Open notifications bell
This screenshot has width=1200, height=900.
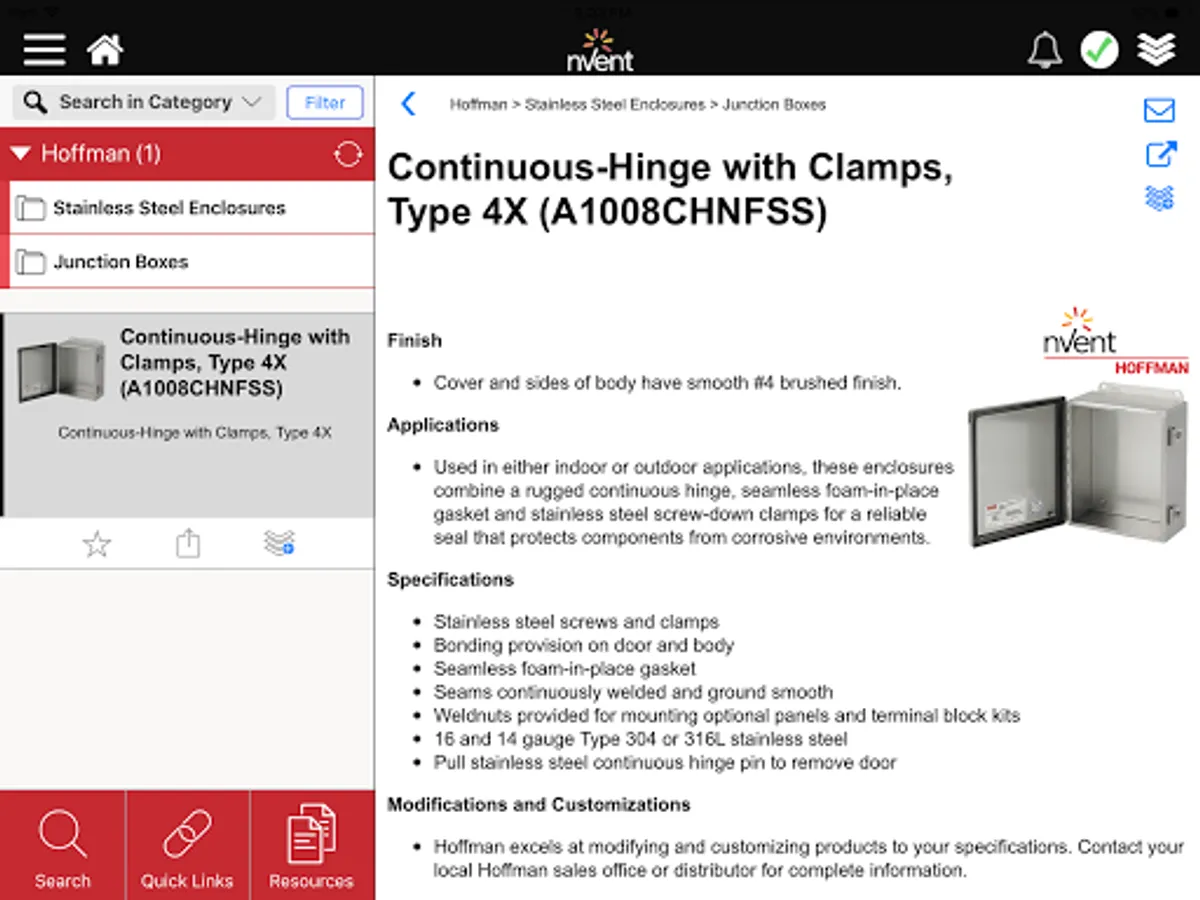tap(1045, 49)
